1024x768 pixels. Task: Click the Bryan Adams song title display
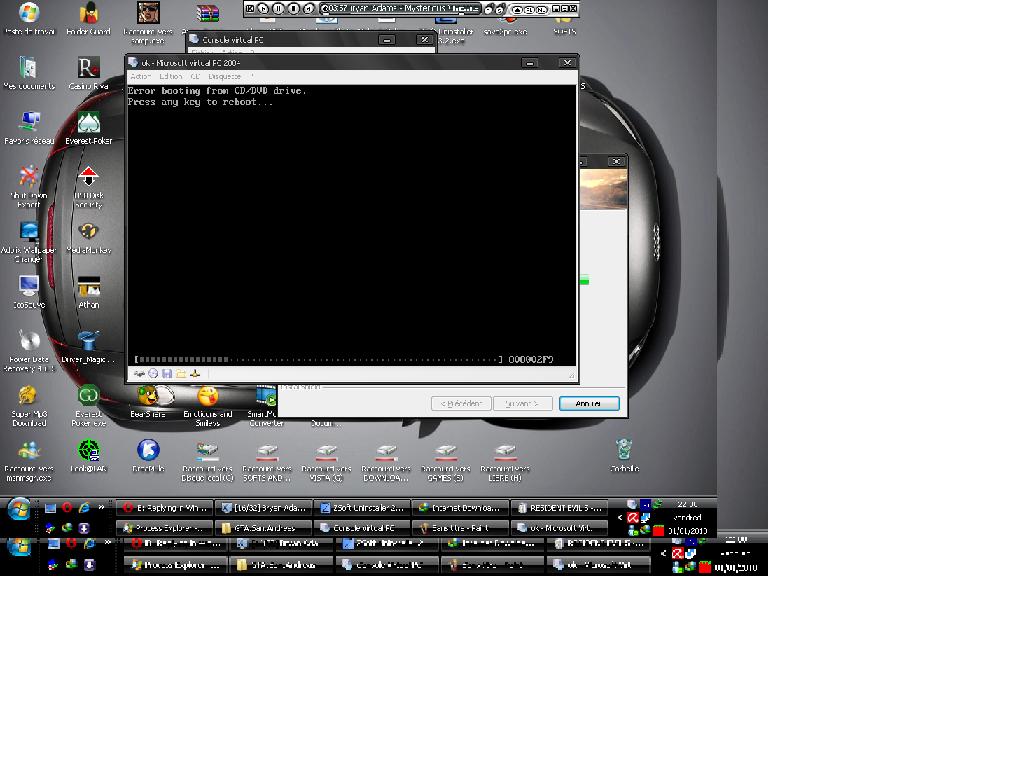click(400, 8)
